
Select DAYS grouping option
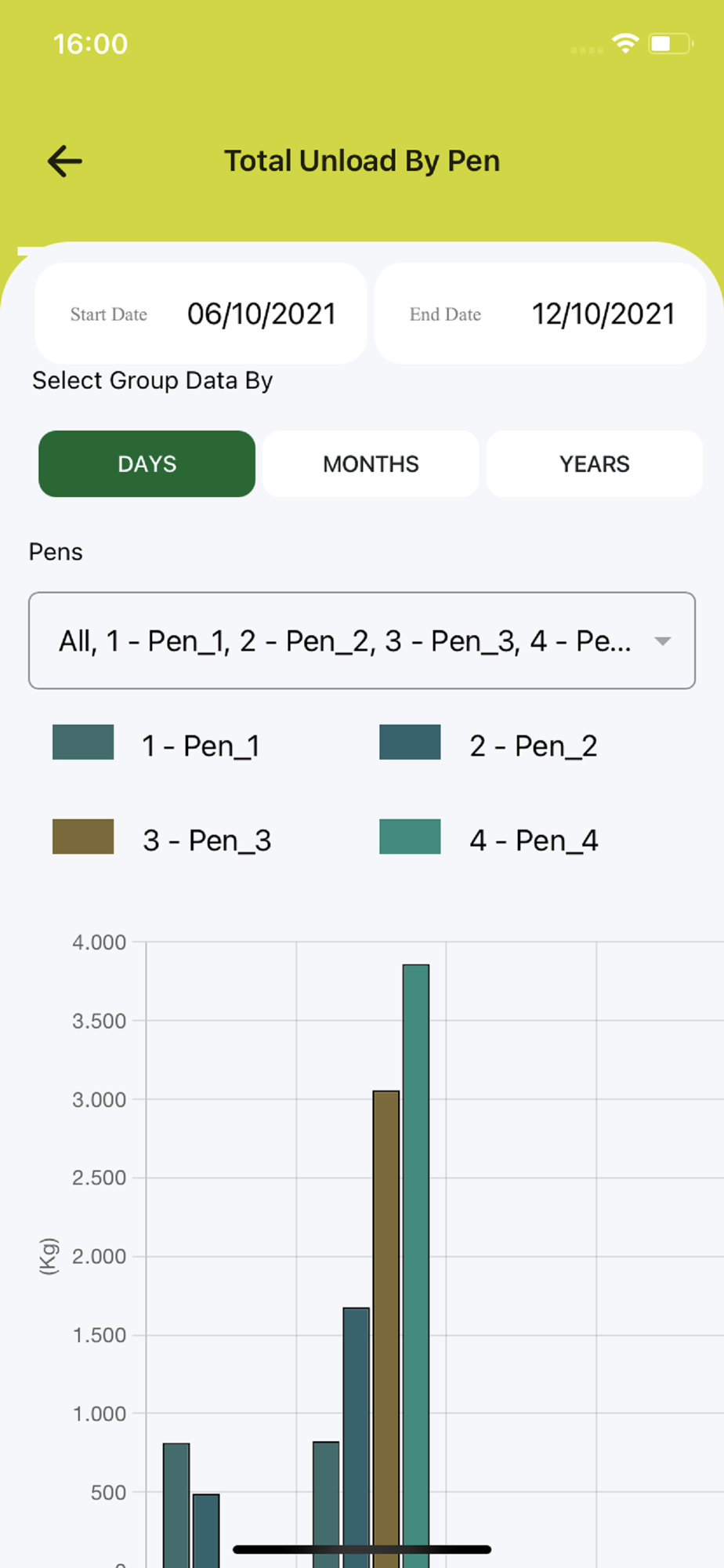(x=147, y=464)
